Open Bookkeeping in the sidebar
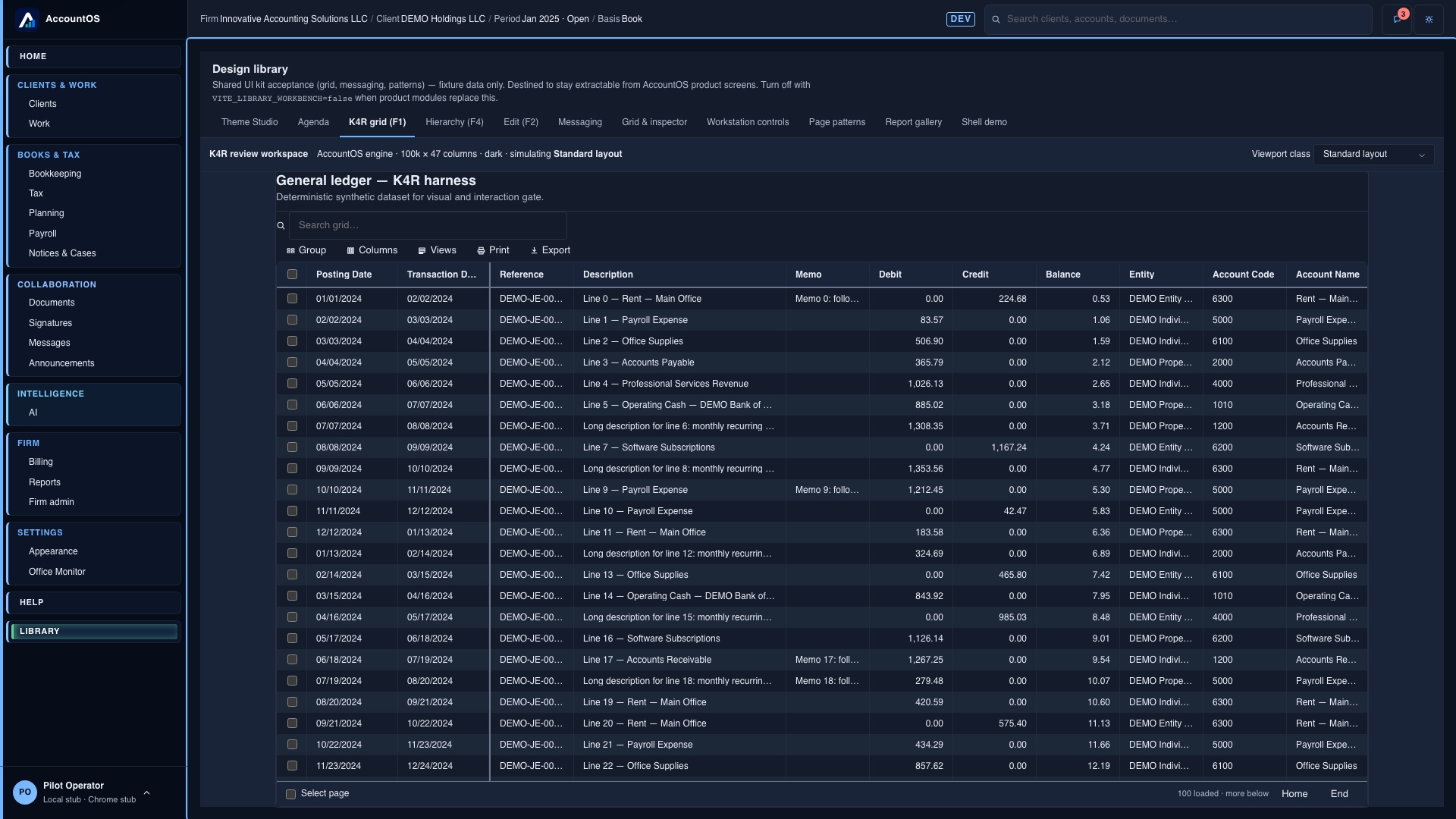The width and height of the screenshot is (1456, 819). click(x=55, y=174)
